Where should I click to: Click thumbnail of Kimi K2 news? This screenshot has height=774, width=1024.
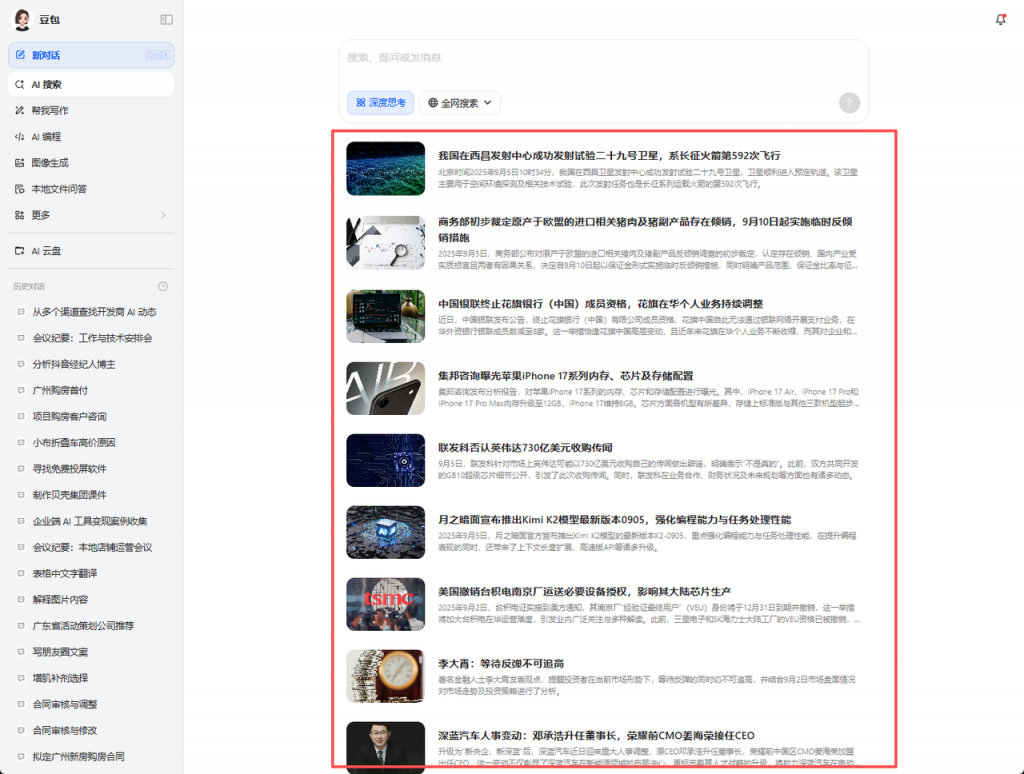(385, 532)
